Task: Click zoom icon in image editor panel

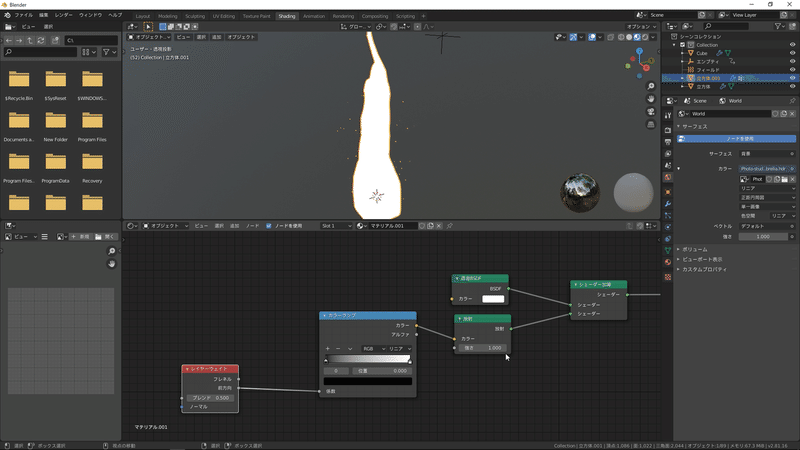Action: point(112,251)
